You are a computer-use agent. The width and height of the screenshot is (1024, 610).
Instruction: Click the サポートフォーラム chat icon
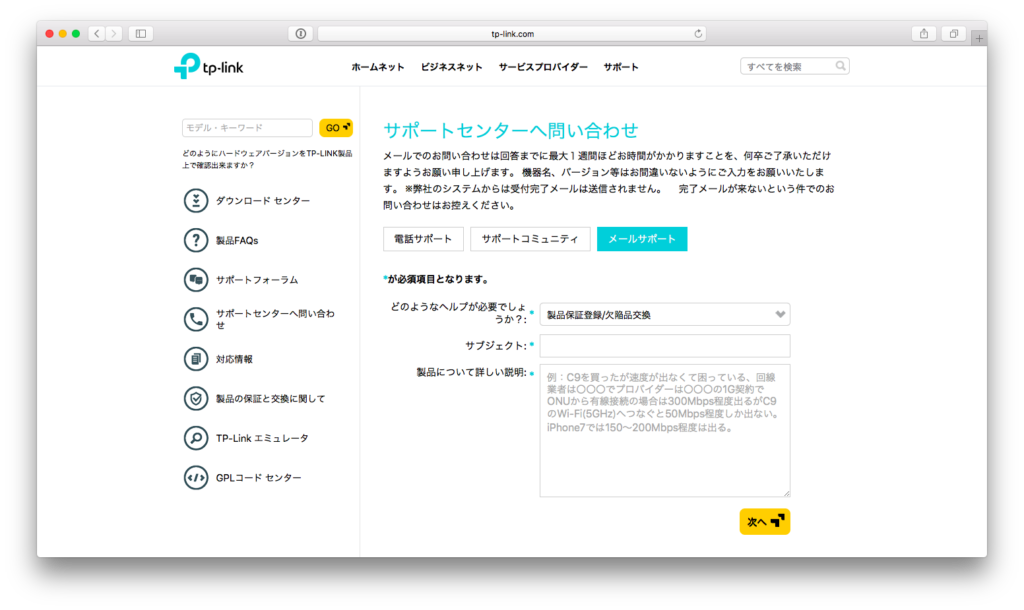(x=195, y=280)
